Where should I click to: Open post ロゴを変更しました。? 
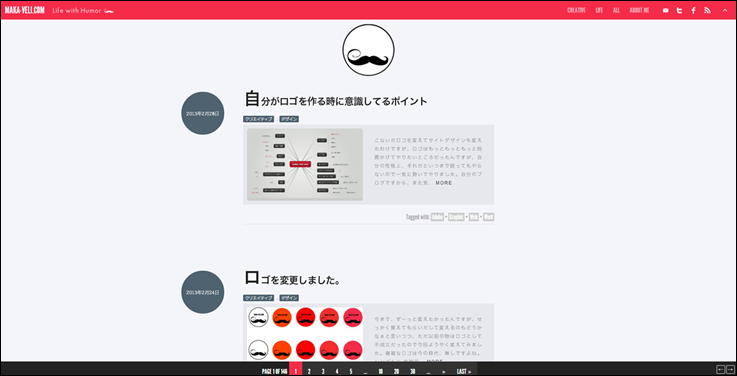(292, 279)
